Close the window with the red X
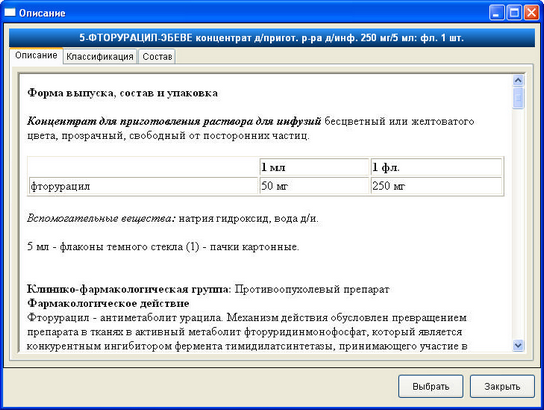Image resolution: width=544 pixels, height=410 pixels. click(x=531, y=13)
